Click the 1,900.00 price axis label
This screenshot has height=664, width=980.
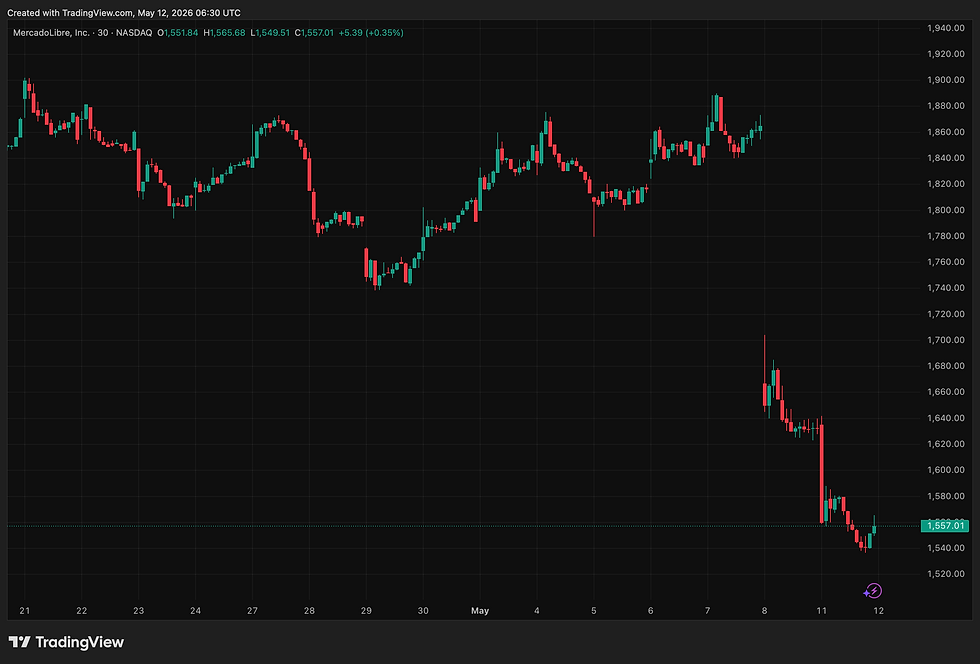point(946,80)
